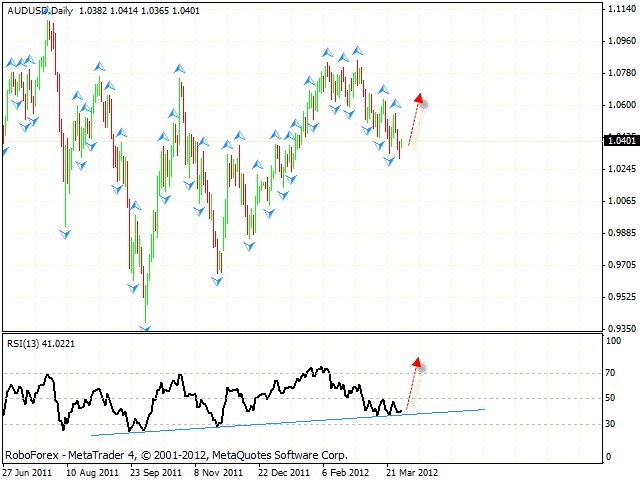This screenshot has height=480, width=640.
Task: Select the blue trendline in the RSI window
Action: pos(288,422)
